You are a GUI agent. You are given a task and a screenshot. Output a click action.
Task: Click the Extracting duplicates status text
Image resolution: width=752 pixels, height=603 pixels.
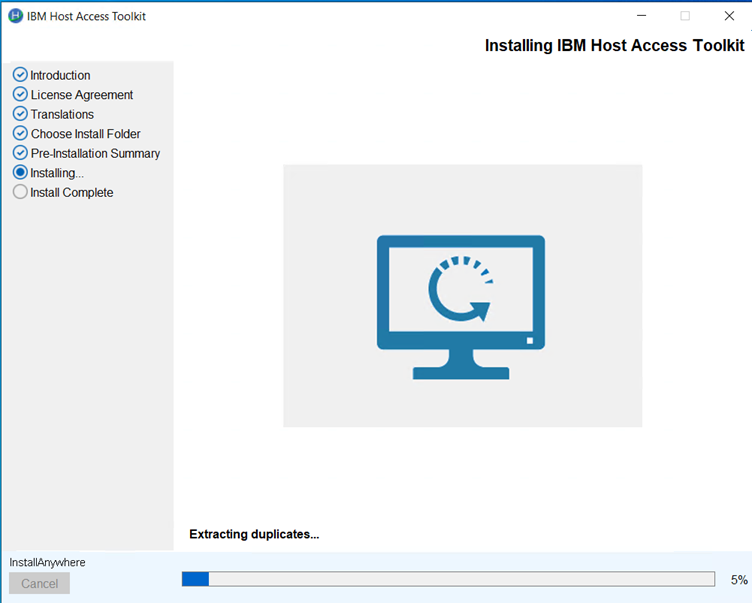(254, 534)
